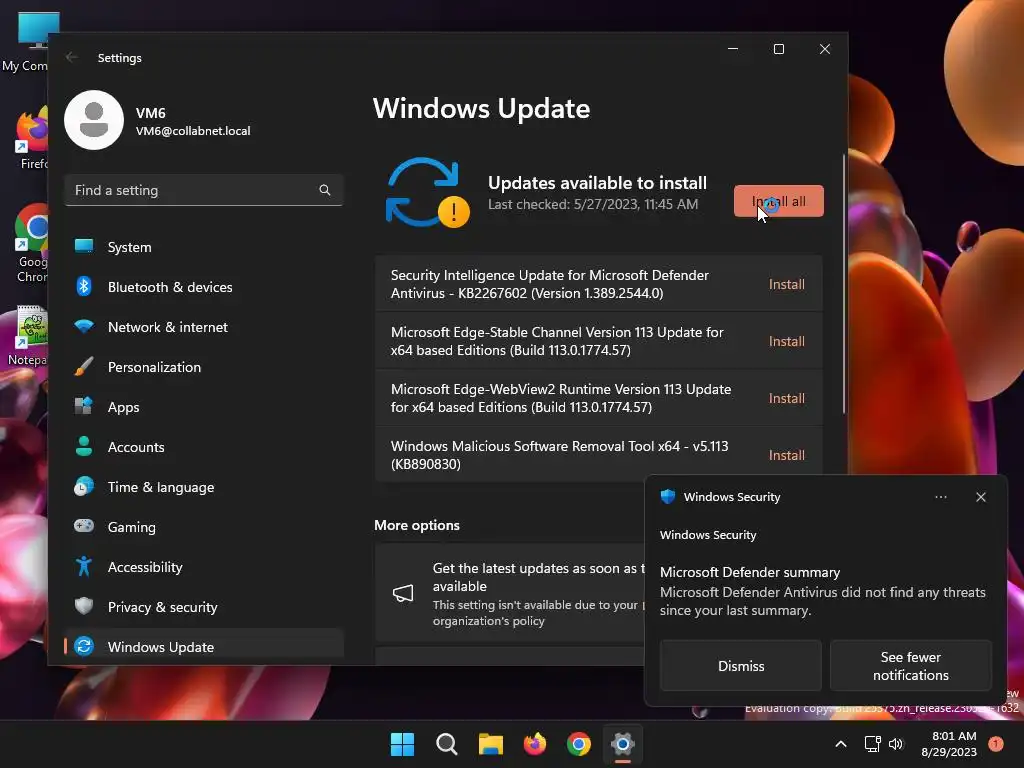
Task: Open the Apps icon in sidebar
Action: pyautogui.click(x=84, y=406)
